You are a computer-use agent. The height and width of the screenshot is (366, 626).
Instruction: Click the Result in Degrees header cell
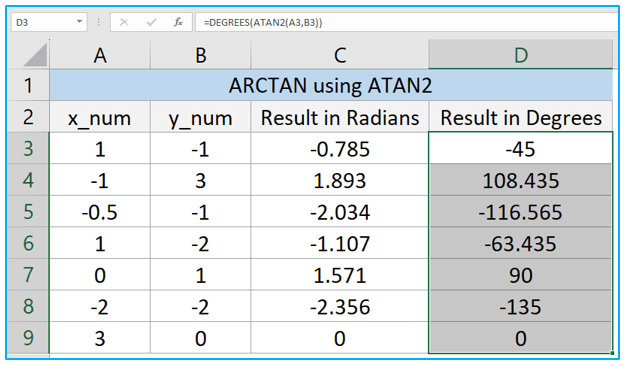pos(521,117)
